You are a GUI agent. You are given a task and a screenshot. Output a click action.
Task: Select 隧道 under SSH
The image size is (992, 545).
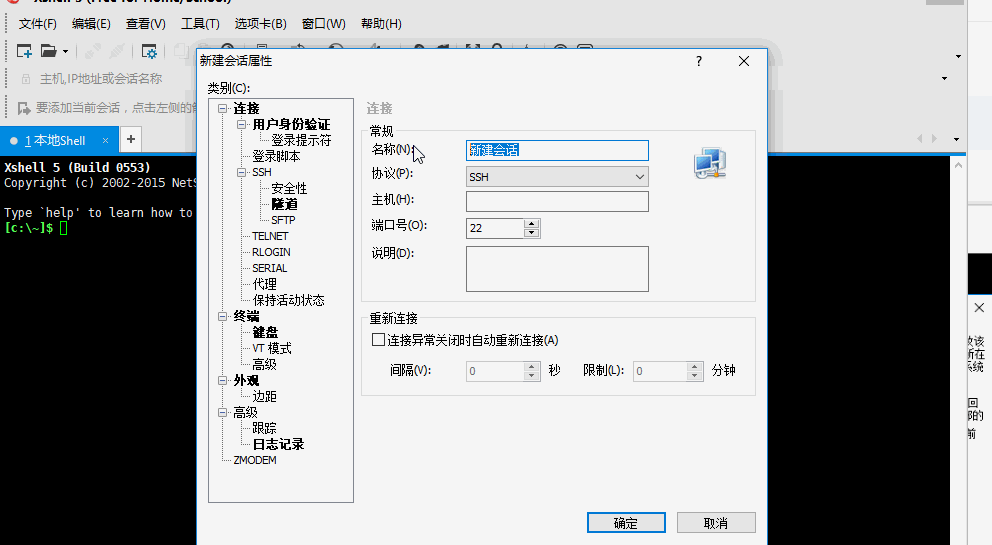pyautogui.click(x=285, y=204)
